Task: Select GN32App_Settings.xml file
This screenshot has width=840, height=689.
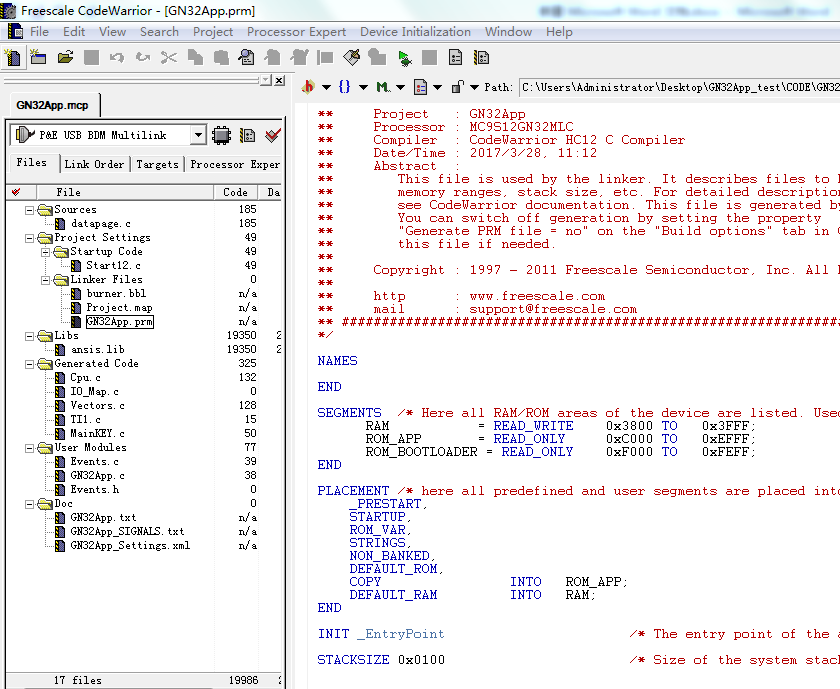Action: click(130, 545)
